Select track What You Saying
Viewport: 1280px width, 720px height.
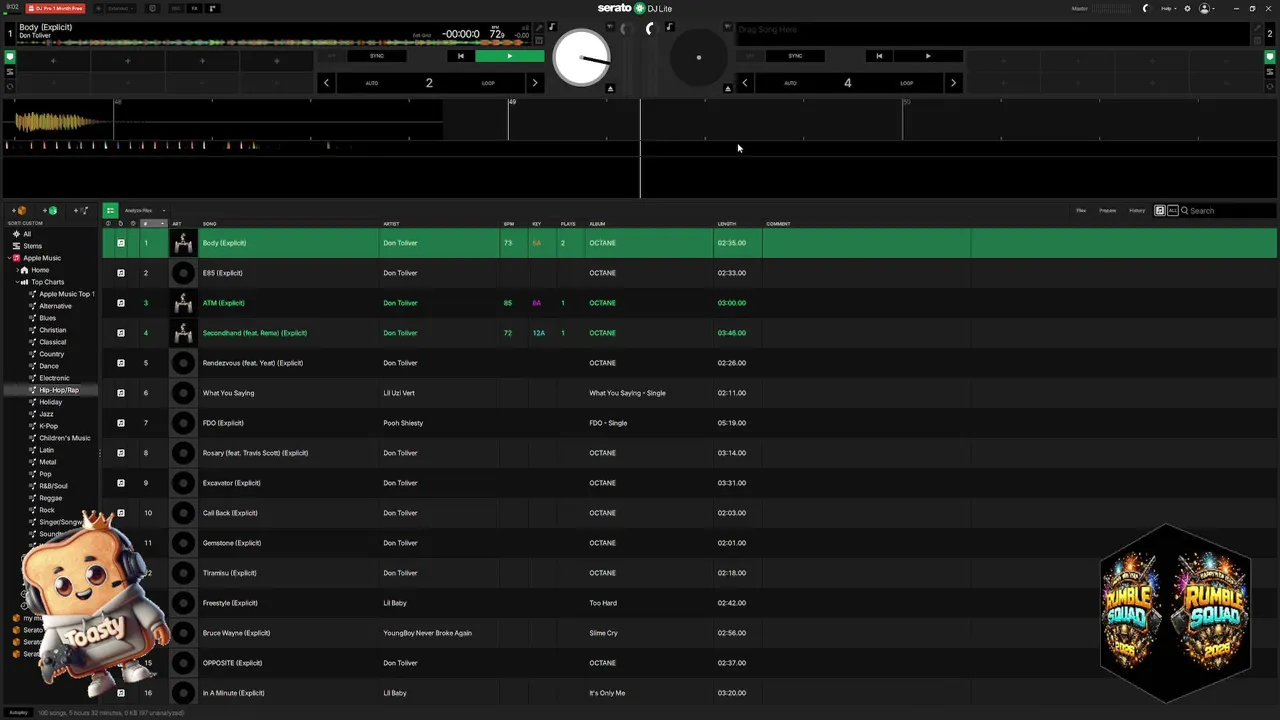228,393
